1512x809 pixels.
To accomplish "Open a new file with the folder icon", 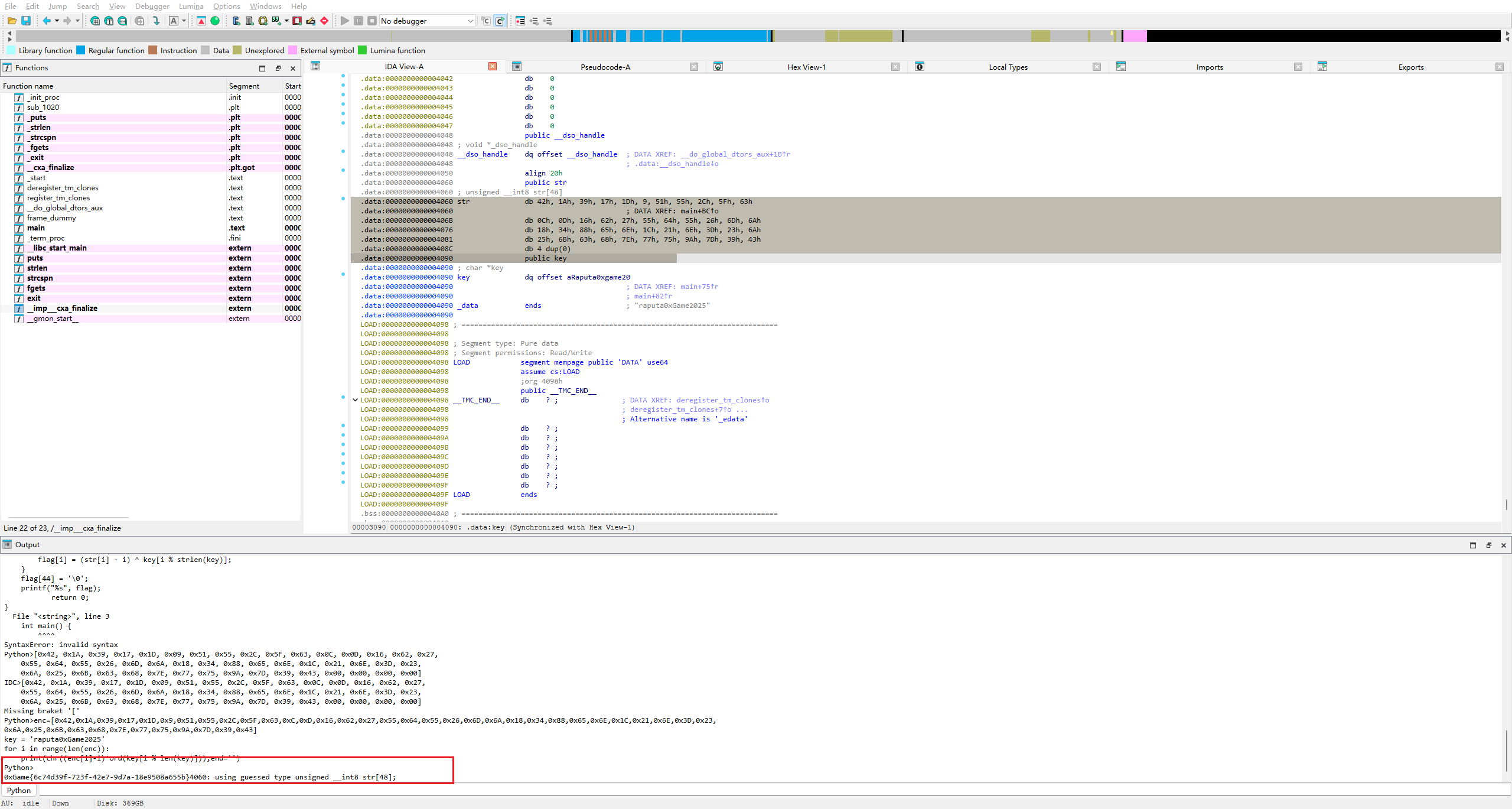I will 12,21.
